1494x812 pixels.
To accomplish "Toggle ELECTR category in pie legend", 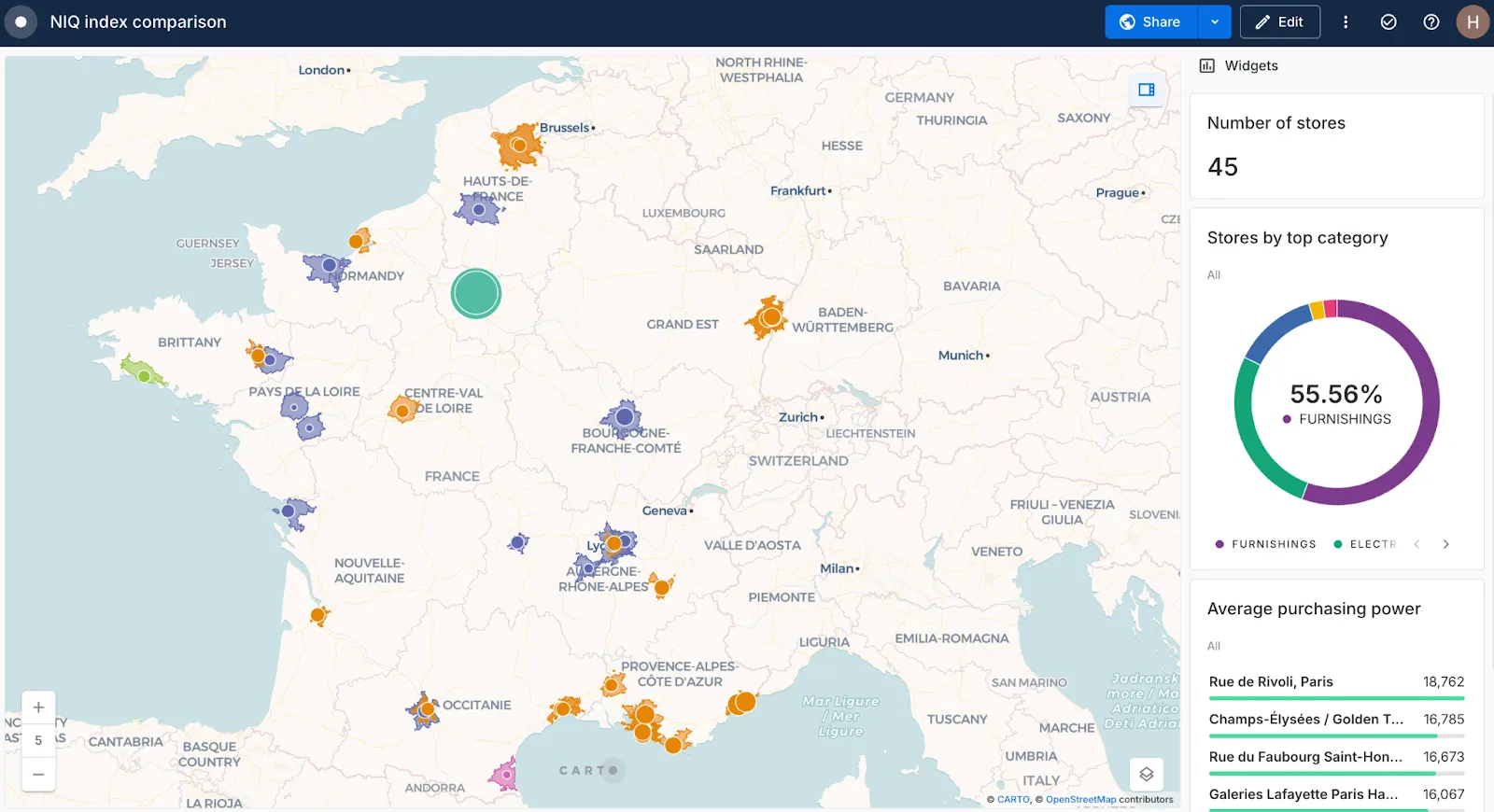I will [1365, 544].
